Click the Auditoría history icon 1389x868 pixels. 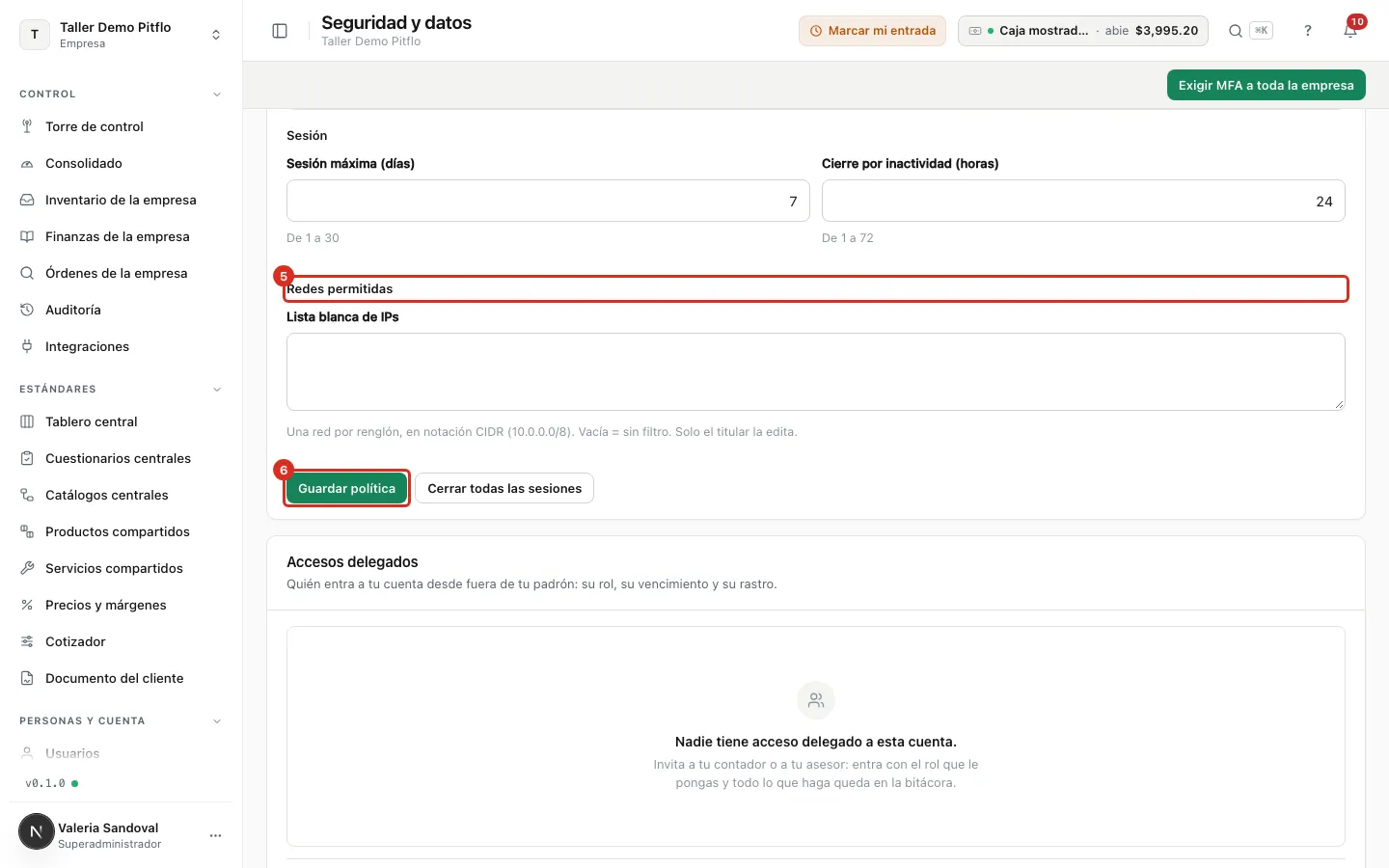(27, 310)
